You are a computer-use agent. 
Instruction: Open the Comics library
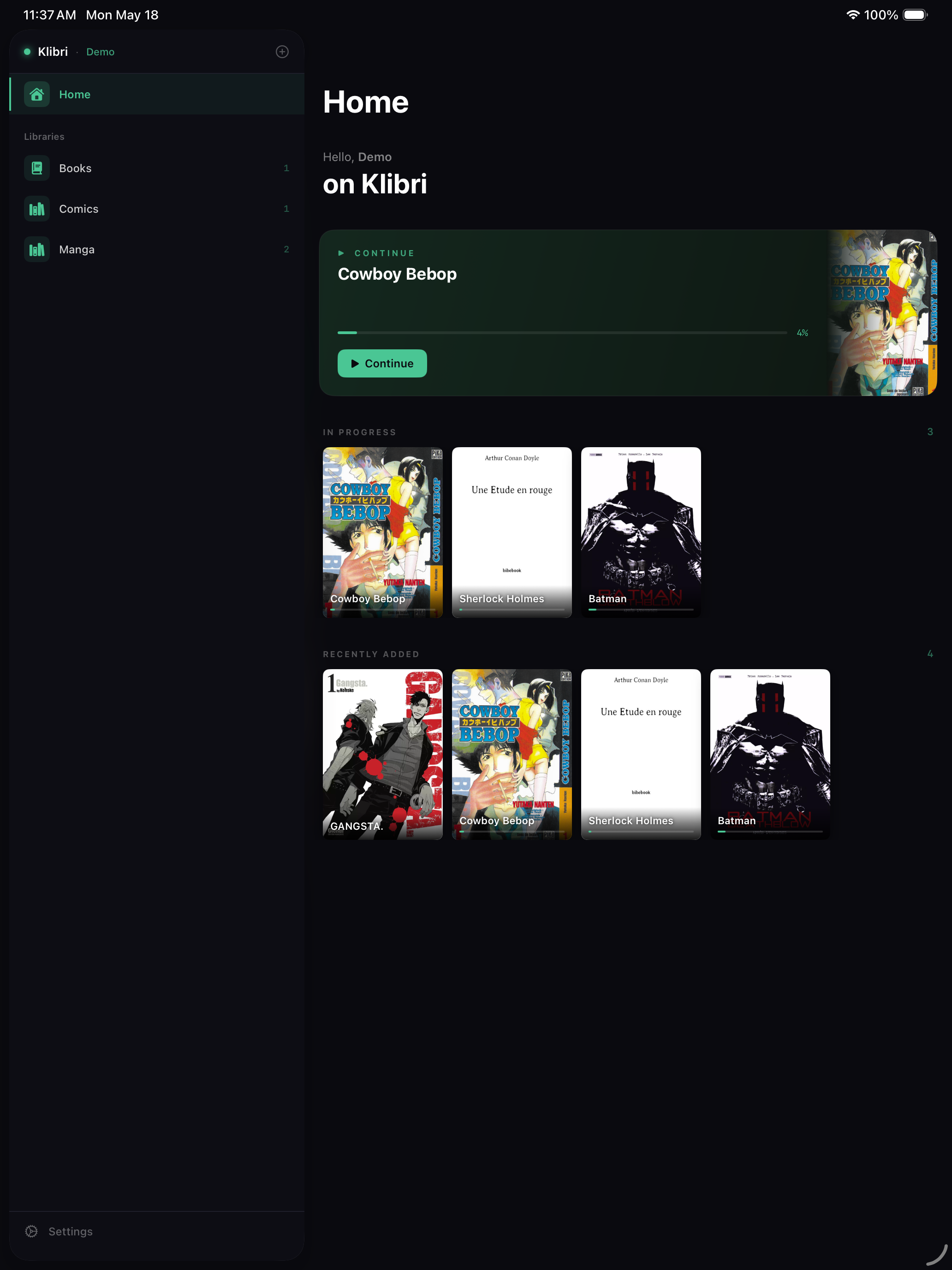tap(157, 209)
